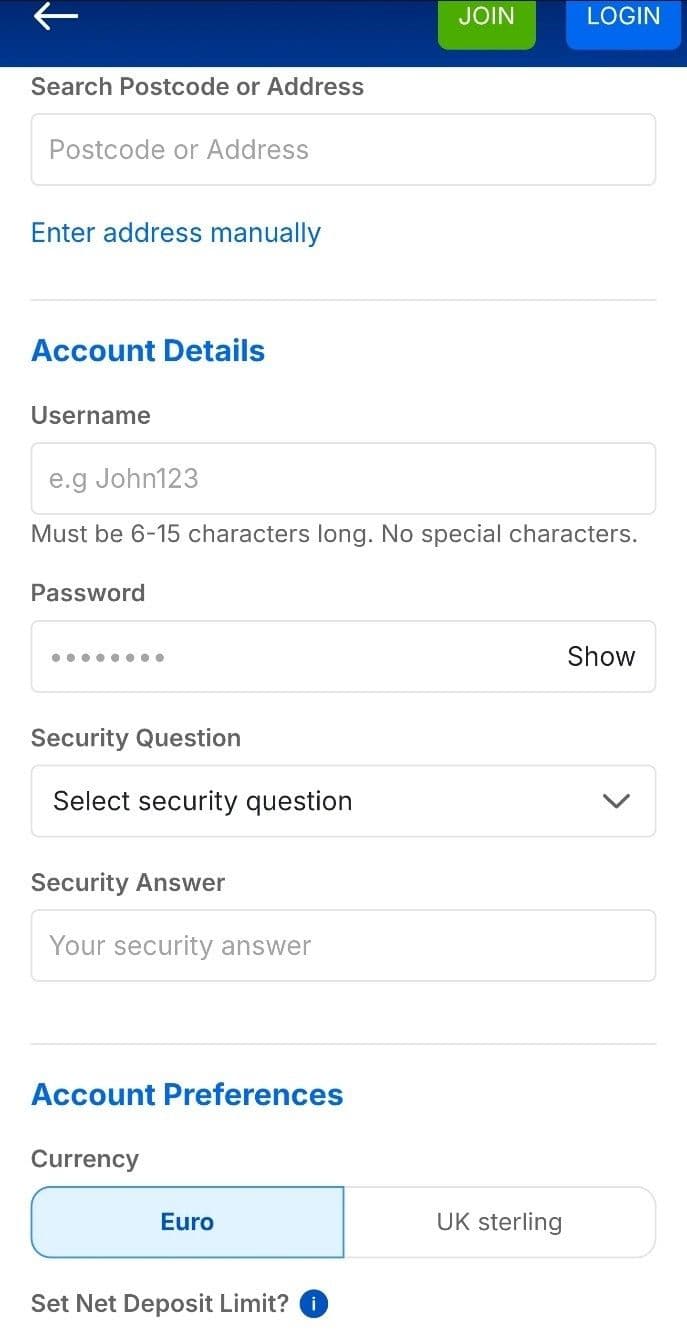Click the Currency section label
Image resolution: width=687 pixels, height=1330 pixels.
tap(84, 1158)
